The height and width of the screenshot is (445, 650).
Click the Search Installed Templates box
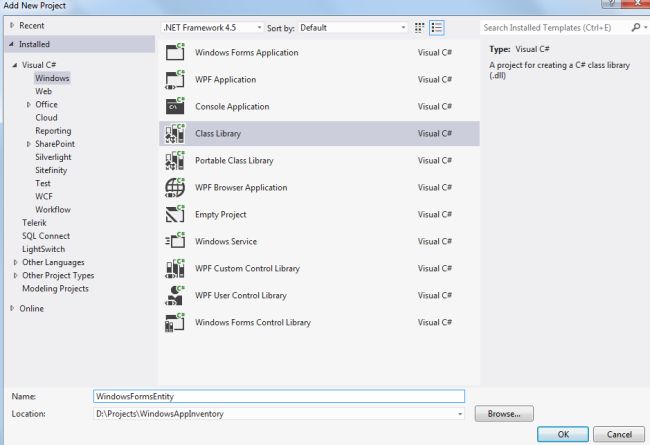[x=555, y=28]
